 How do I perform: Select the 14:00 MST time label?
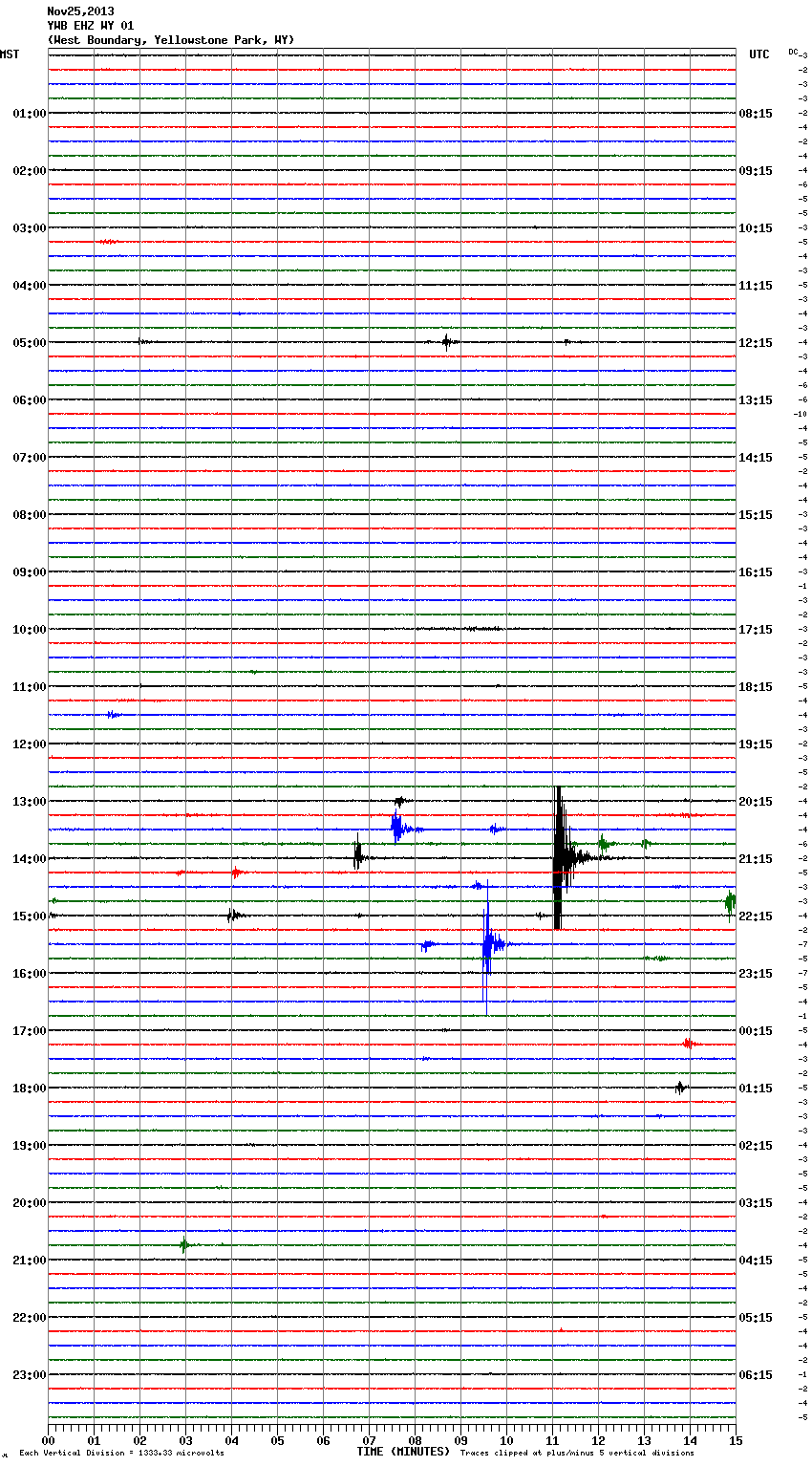[x=30, y=858]
